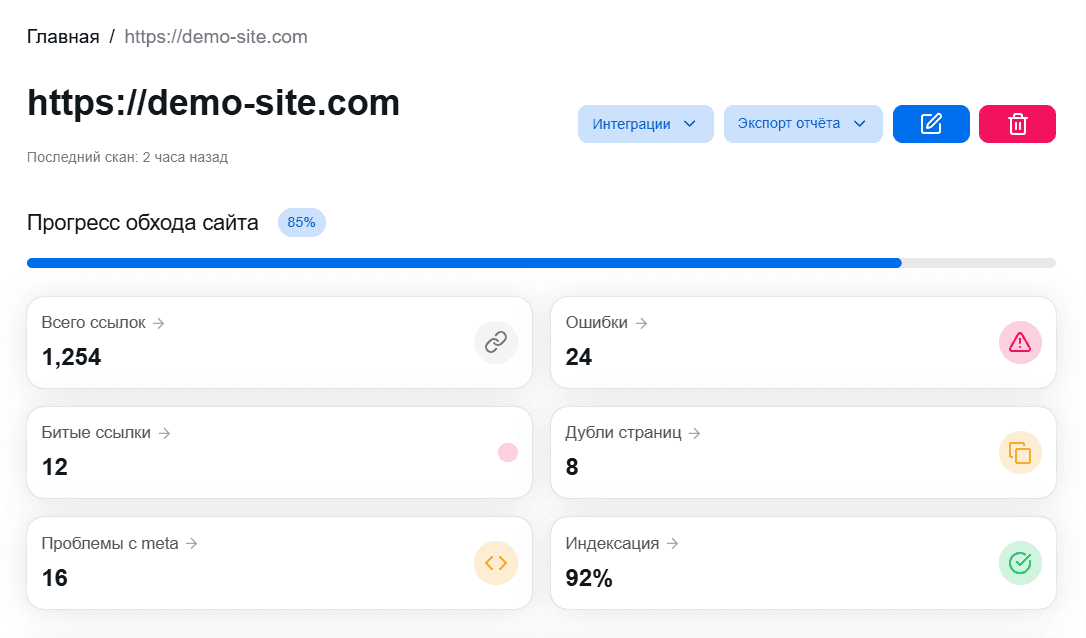The width and height of the screenshot is (1086, 638).
Task: Click the duplicate pages icon on Дубли страниц card
Action: click(x=1020, y=452)
